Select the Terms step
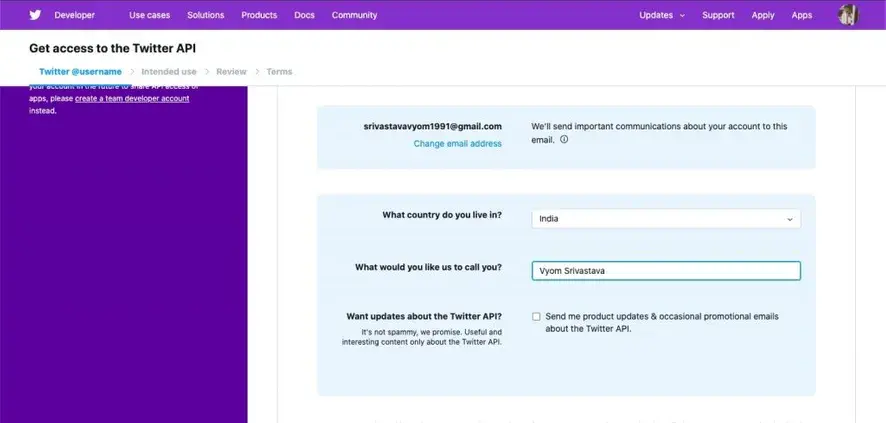This screenshot has width=886, height=423. tap(279, 72)
